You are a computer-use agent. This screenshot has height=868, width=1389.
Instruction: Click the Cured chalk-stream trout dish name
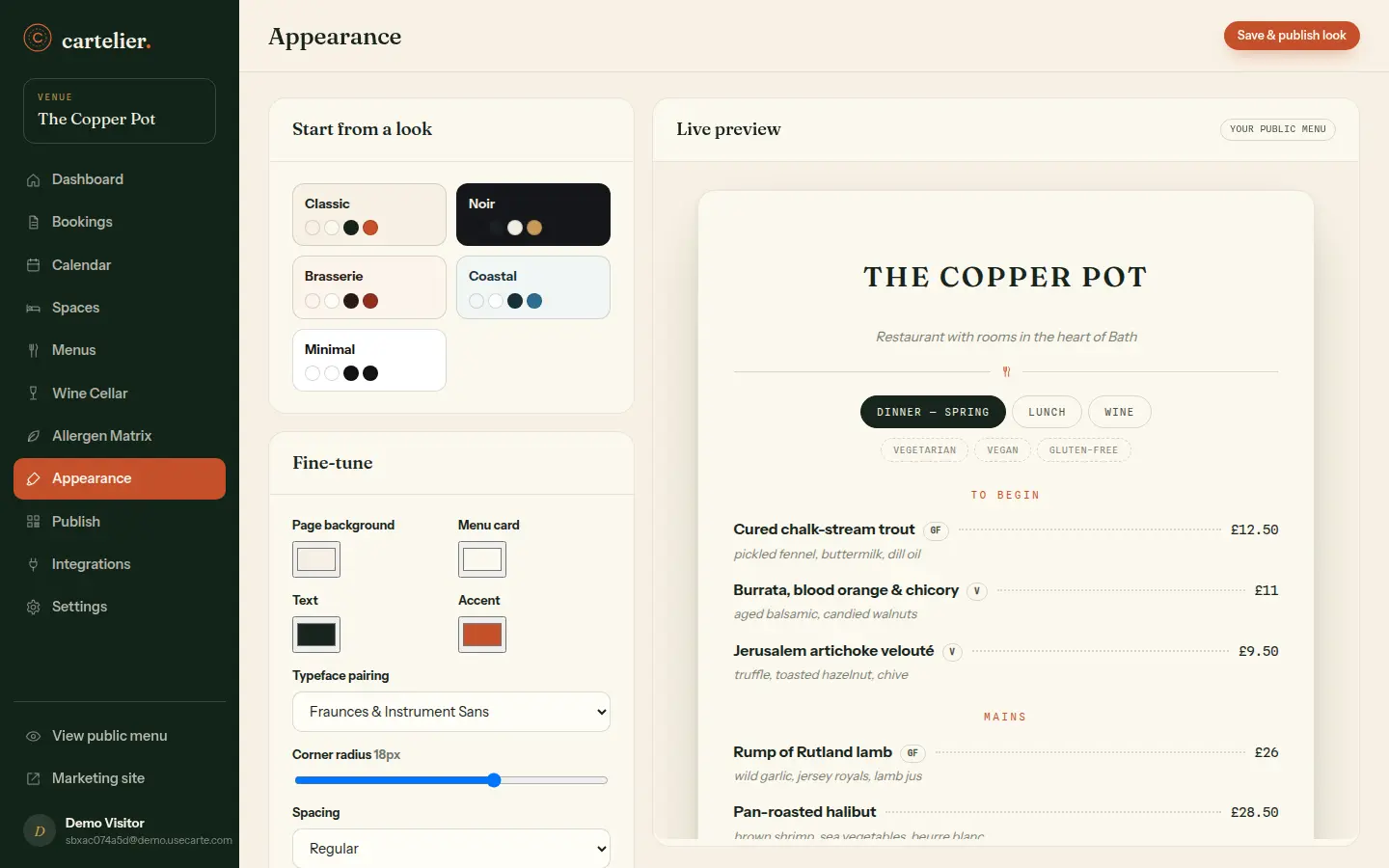(824, 529)
